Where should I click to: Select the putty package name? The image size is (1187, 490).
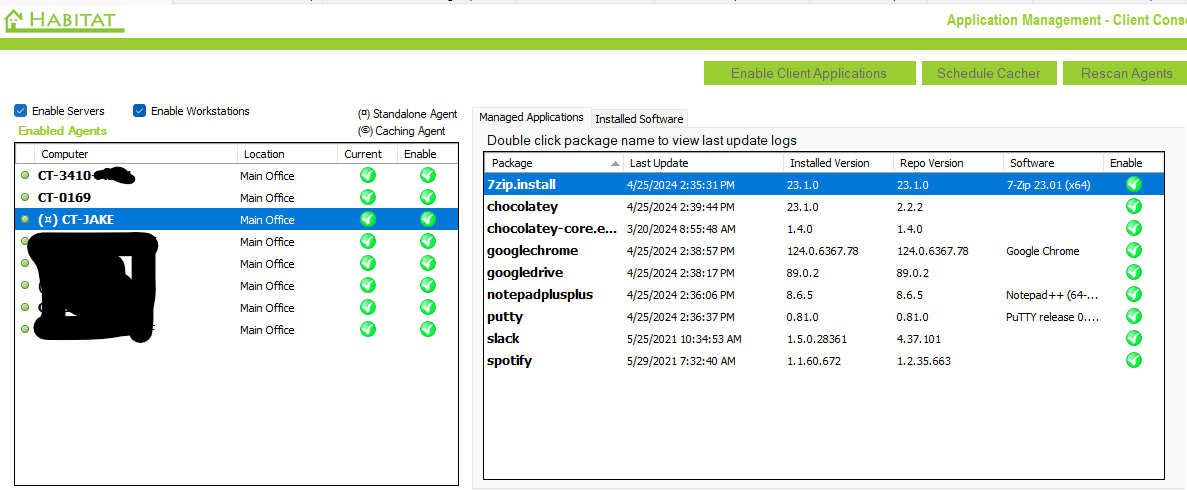pyautogui.click(x=506, y=316)
